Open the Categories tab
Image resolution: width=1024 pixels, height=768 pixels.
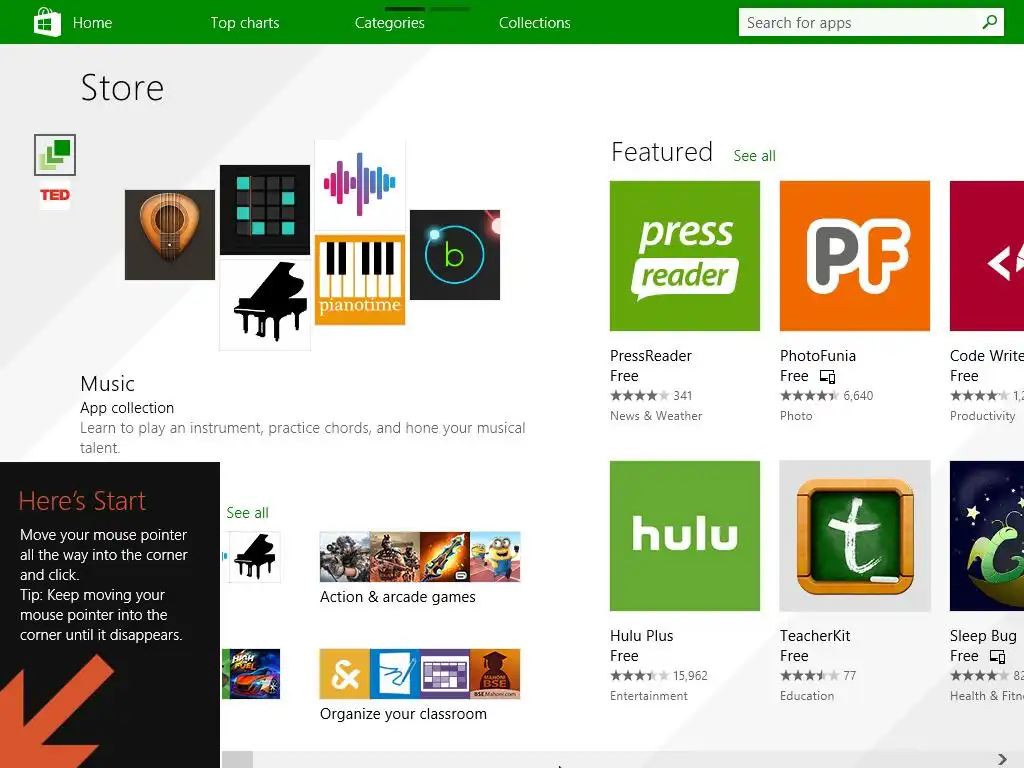390,23
